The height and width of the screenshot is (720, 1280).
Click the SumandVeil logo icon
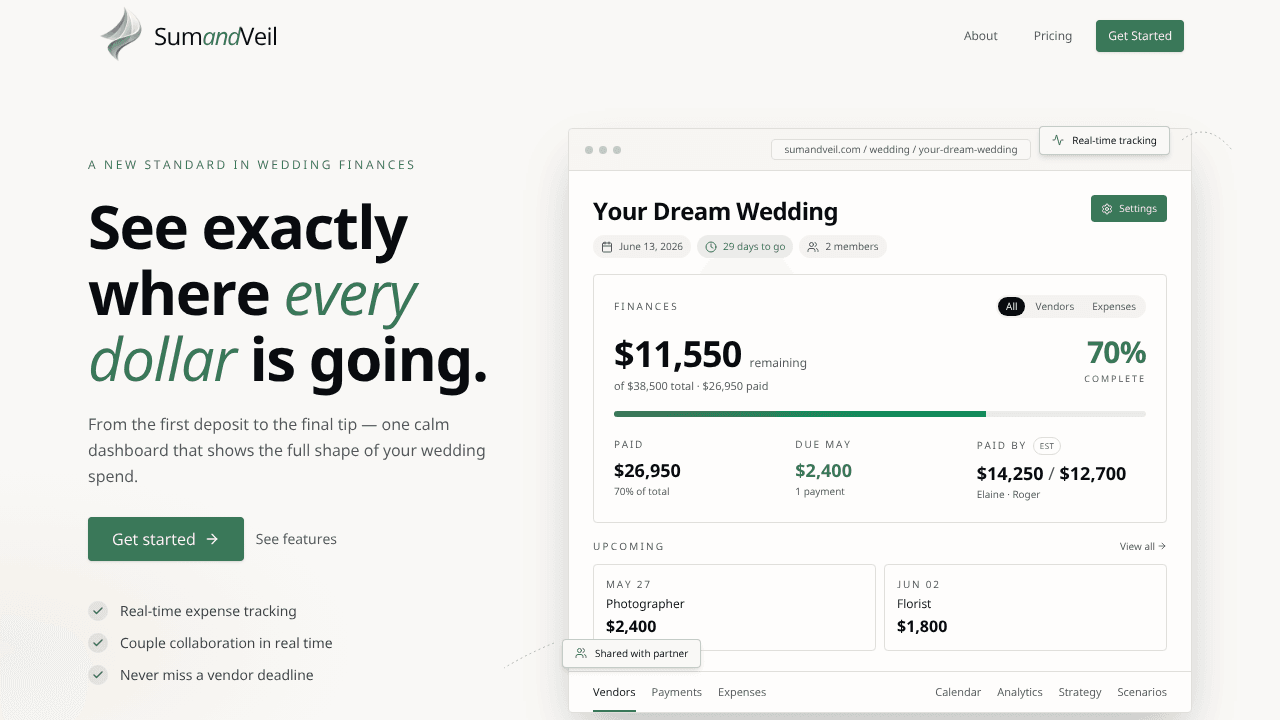(x=121, y=35)
